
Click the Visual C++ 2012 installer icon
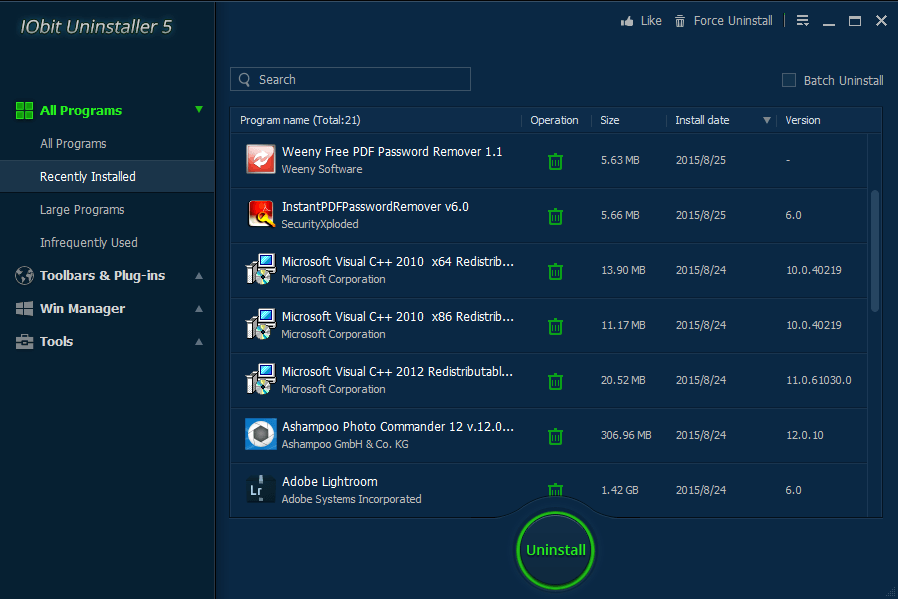tap(261, 379)
